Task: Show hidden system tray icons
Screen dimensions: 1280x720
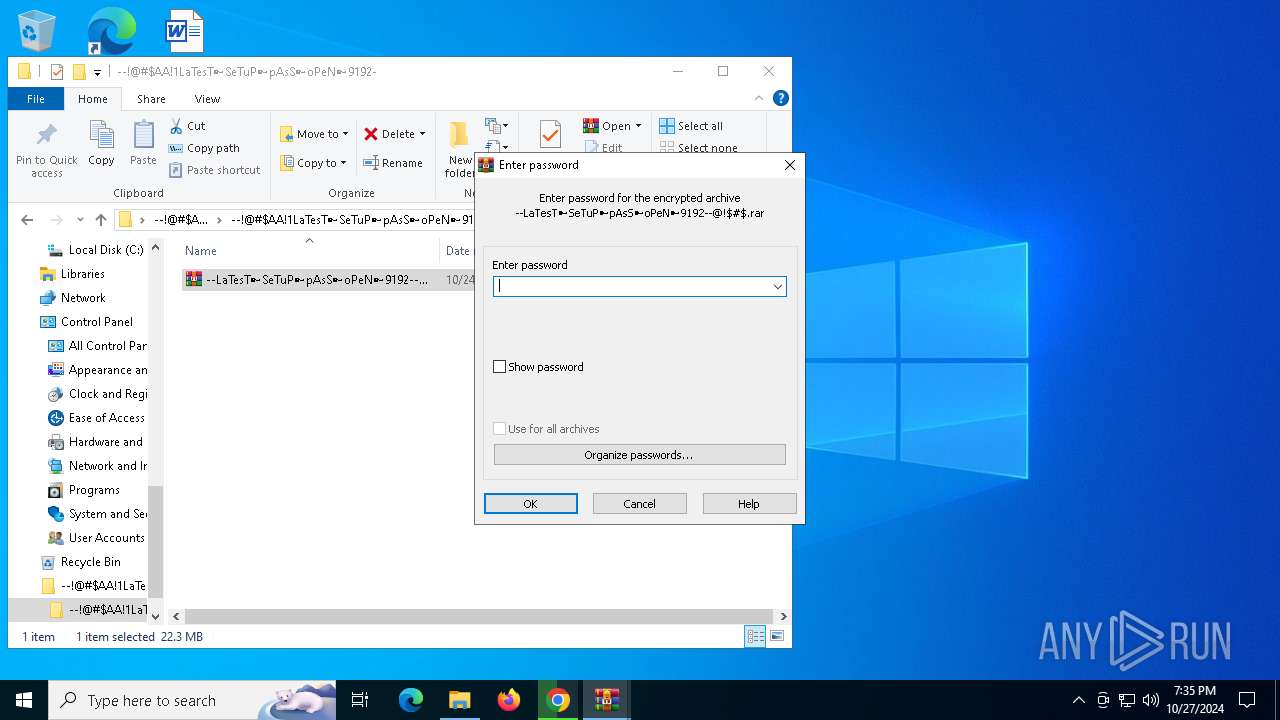Action: [x=1078, y=700]
